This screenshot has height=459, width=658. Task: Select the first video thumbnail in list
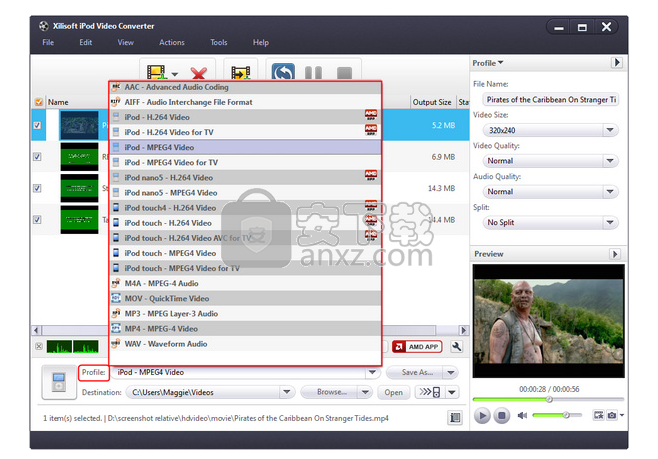(79, 125)
